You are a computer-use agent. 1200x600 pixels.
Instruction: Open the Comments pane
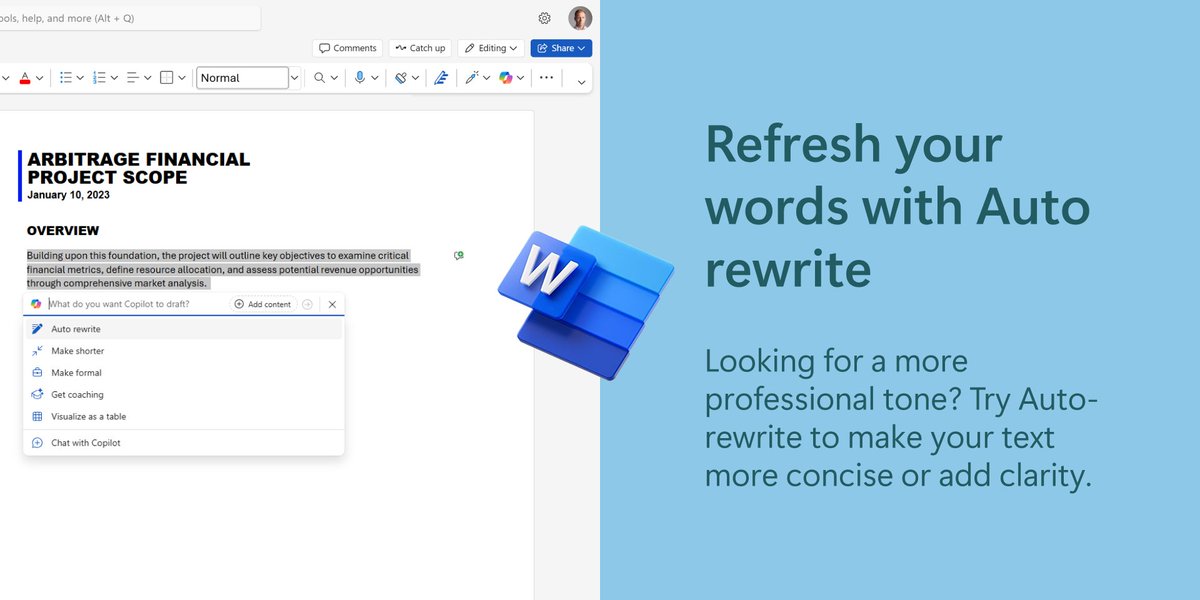[347, 48]
